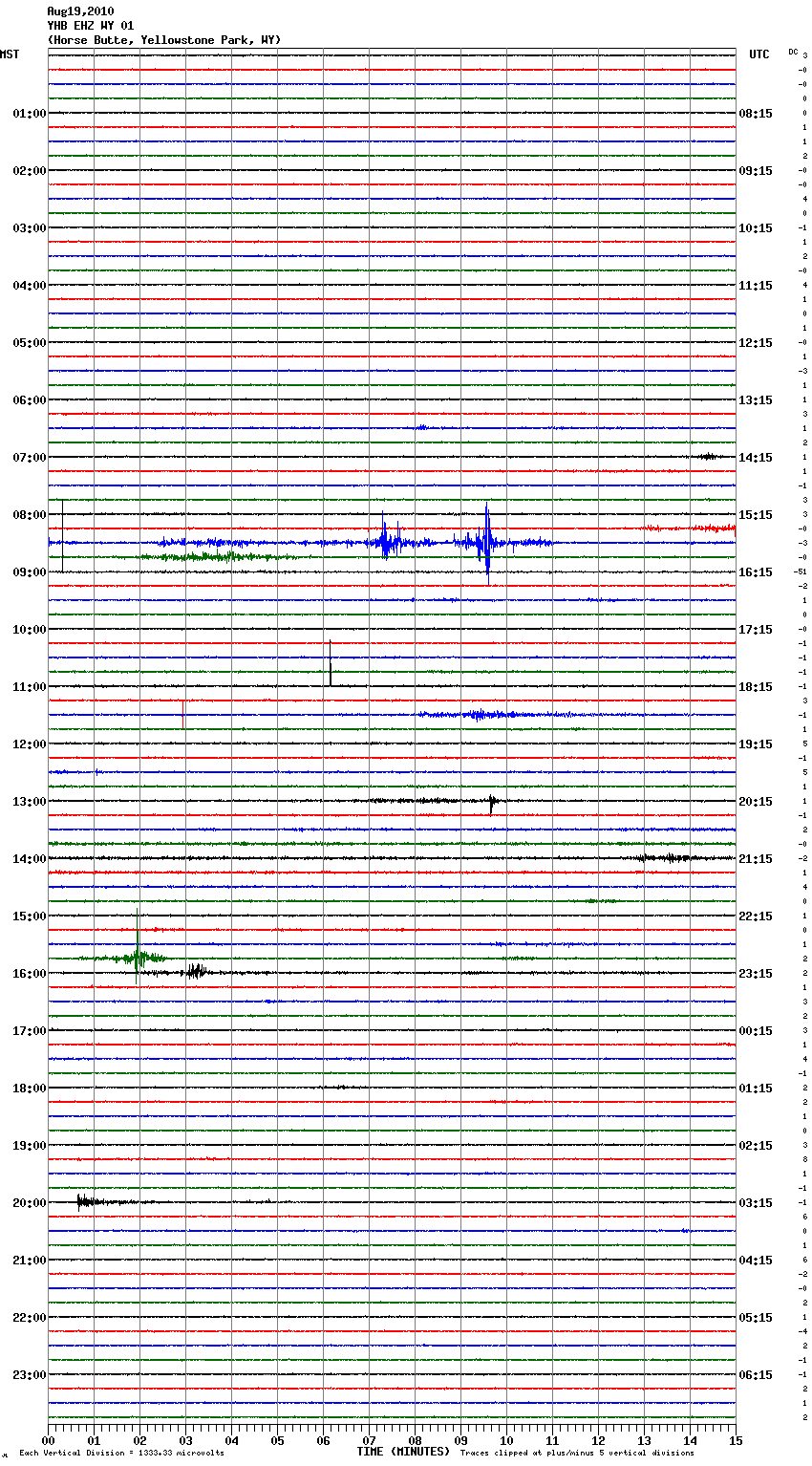Select the MST time label "05:00"
812x1466 pixels.
(x=30, y=343)
